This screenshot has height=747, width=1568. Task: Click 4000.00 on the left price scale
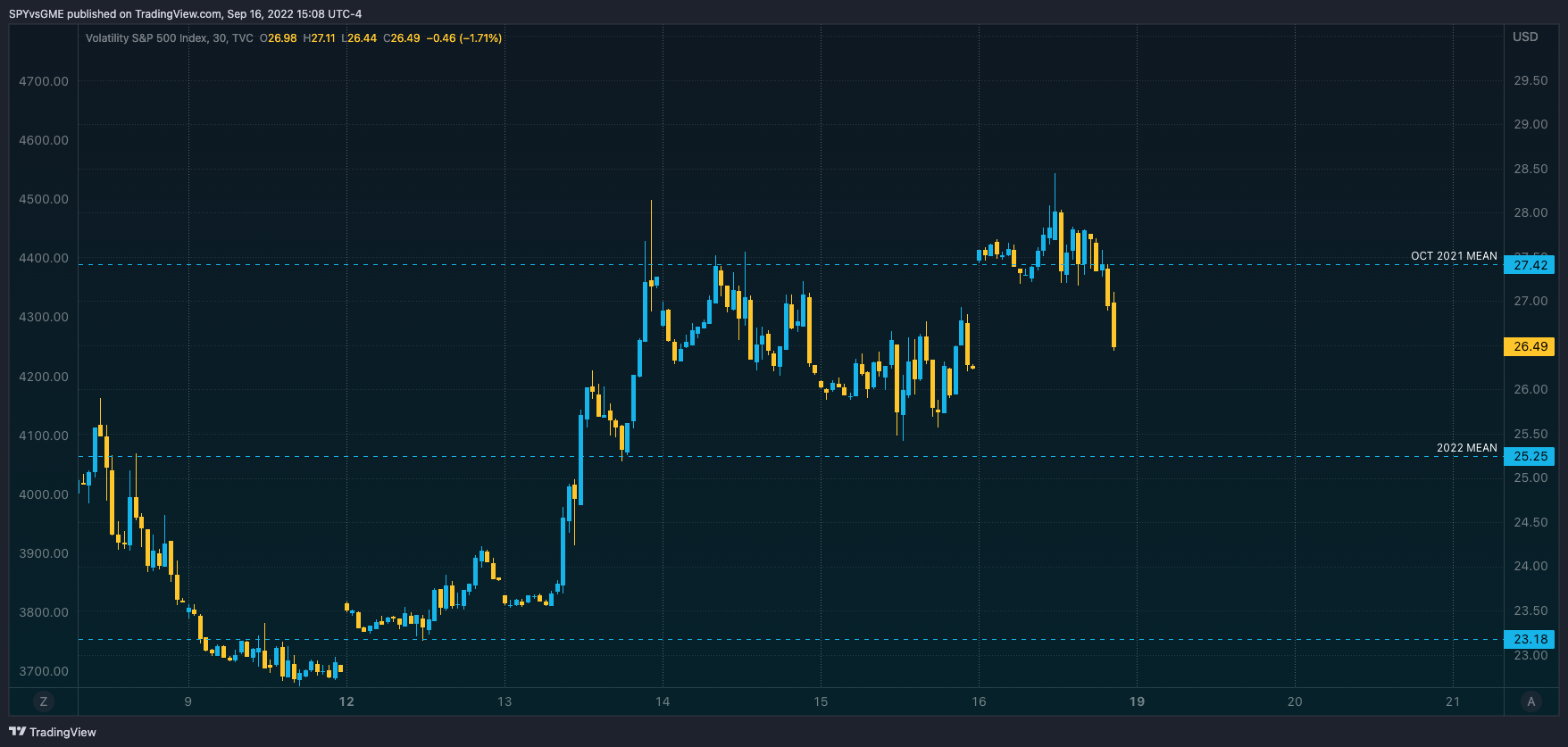click(44, 494)
